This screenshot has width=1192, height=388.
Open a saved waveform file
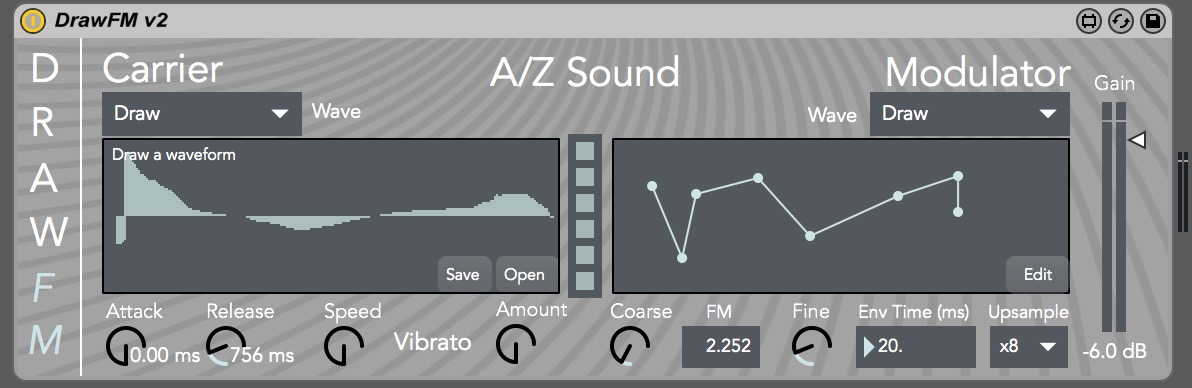[x=525, y=275]
